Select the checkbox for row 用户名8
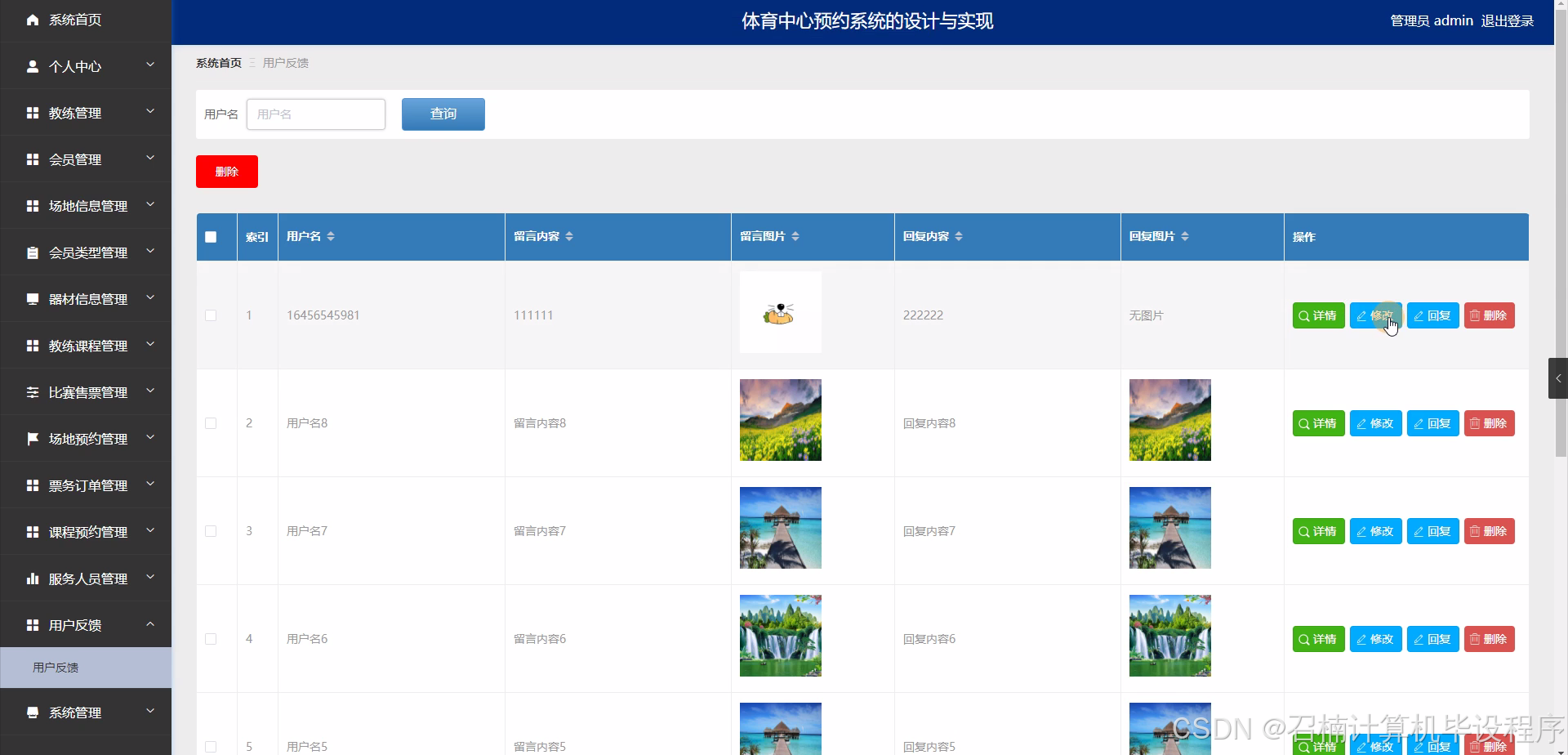The height and width of the screenshot is (755, 1568). (211, 423)
